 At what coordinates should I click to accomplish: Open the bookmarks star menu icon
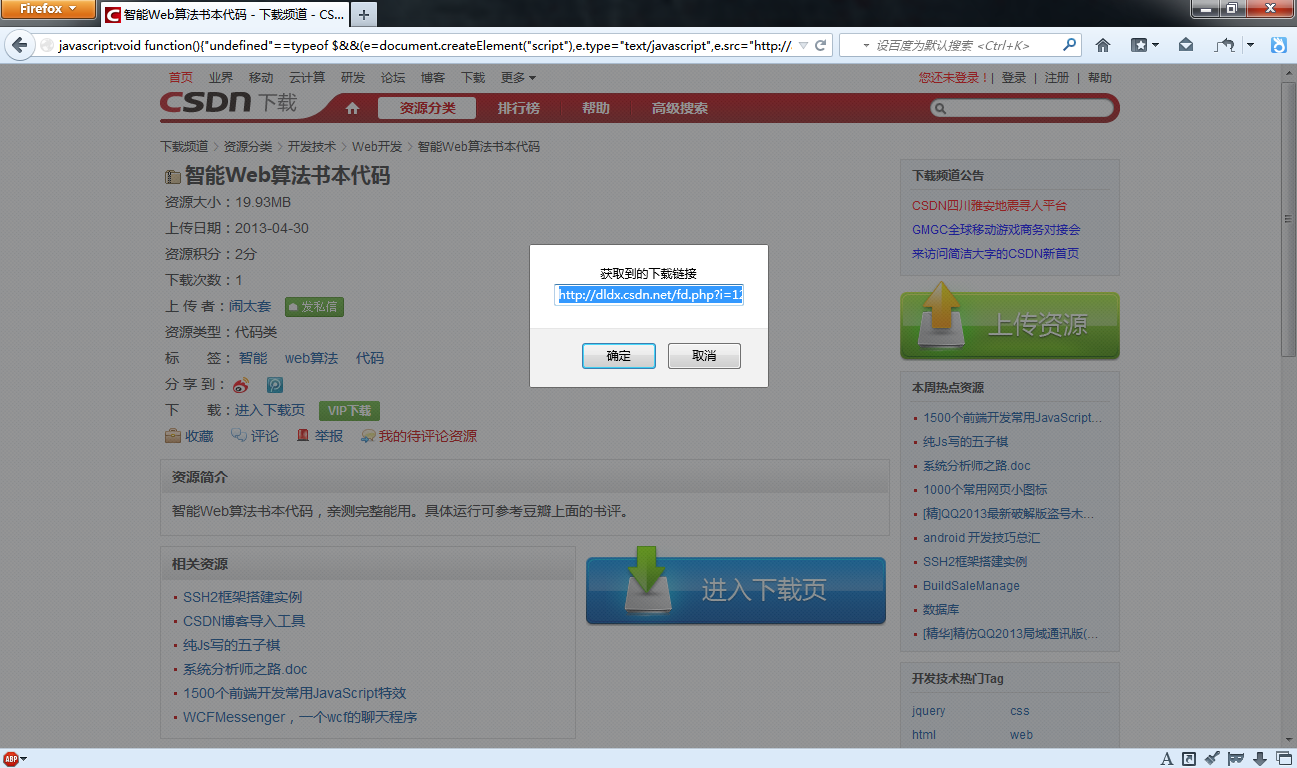(1139, 45)
